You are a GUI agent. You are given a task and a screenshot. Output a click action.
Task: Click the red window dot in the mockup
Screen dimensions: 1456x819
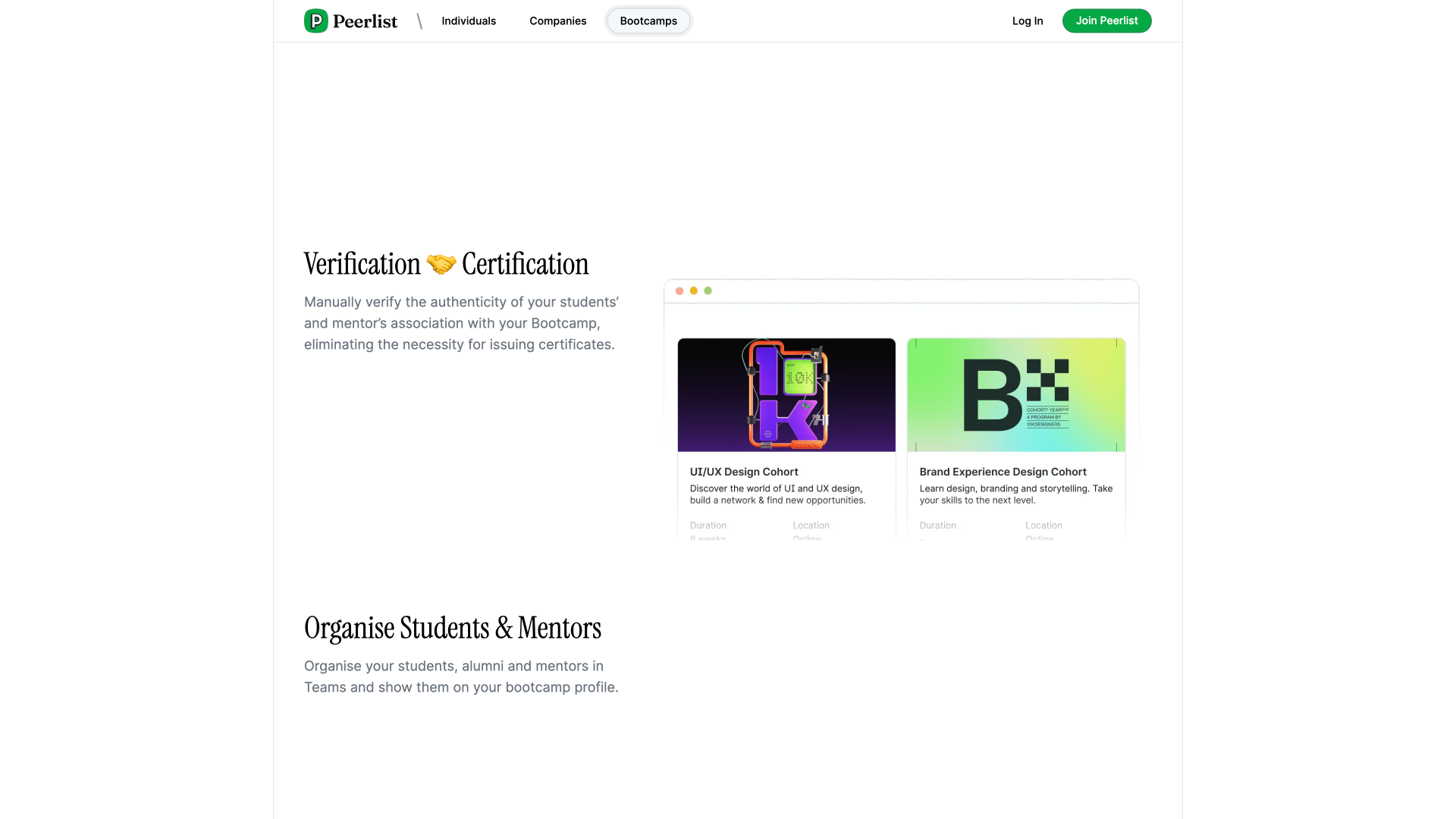pyautogui.click(x=679, y=290)
